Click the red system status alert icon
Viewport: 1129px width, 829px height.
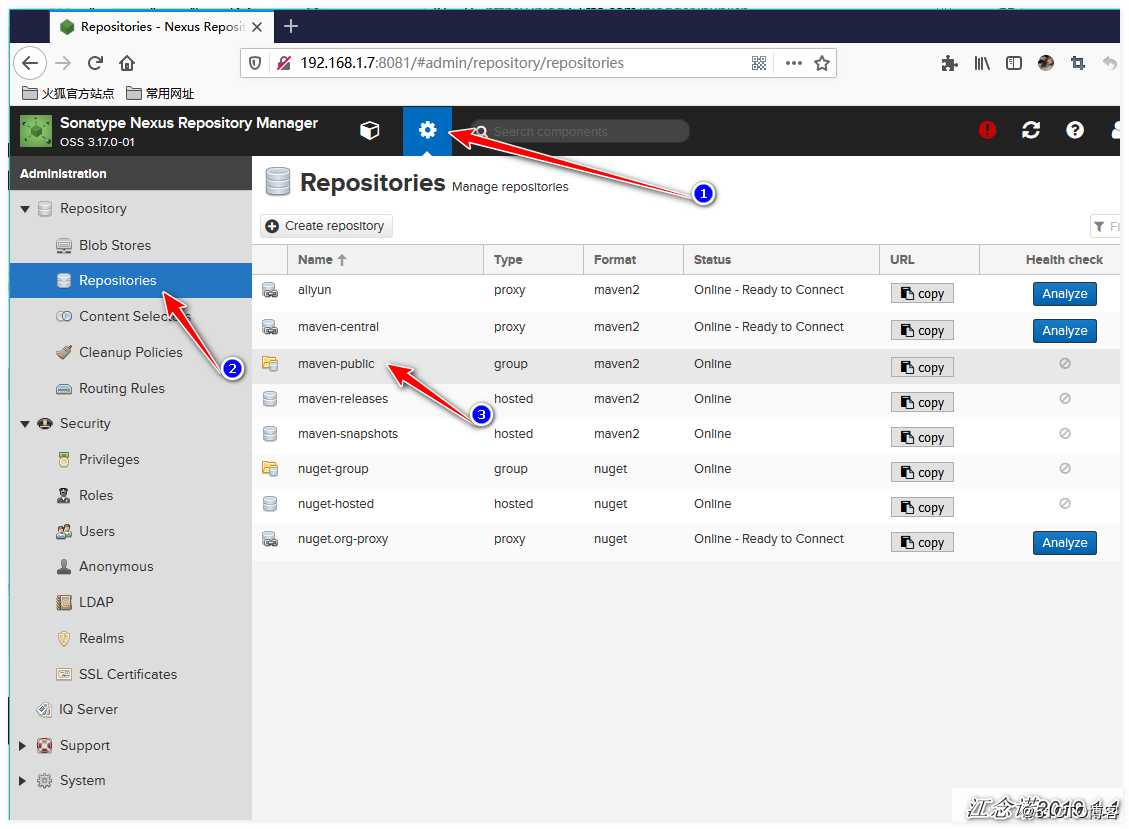(x=987, y=130)
